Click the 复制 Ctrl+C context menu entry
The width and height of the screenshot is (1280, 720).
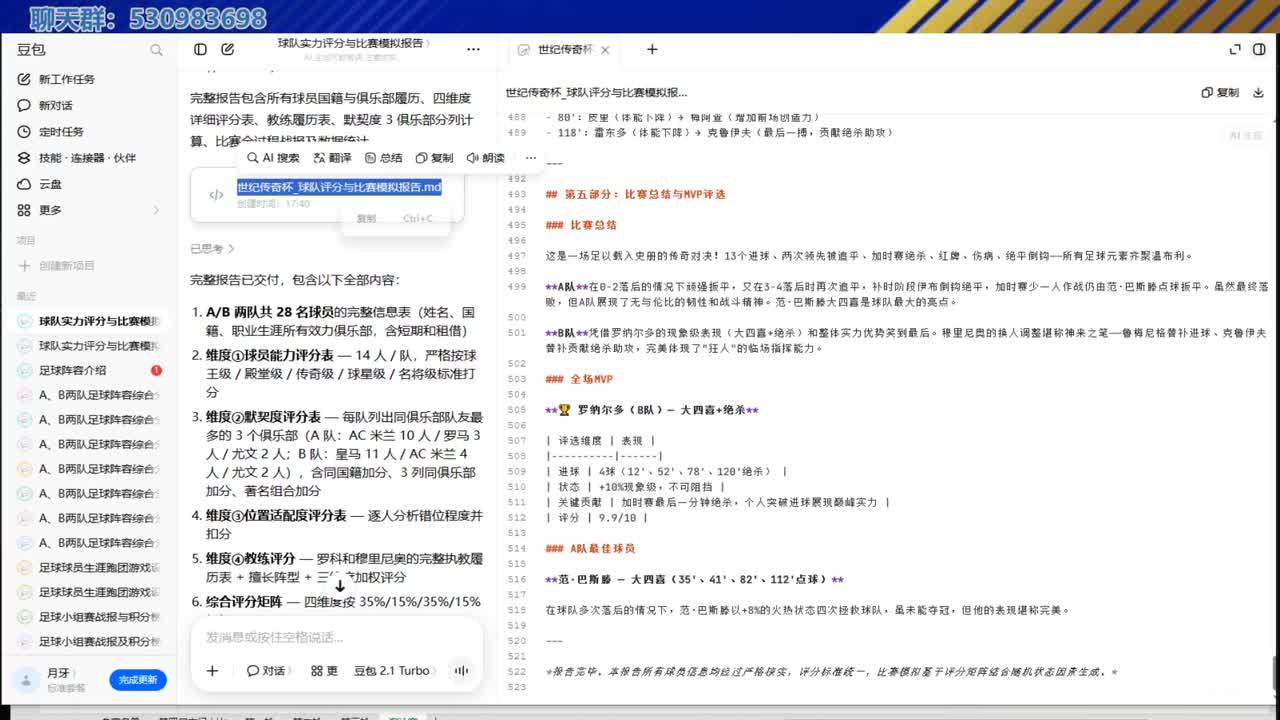point(394,218)
